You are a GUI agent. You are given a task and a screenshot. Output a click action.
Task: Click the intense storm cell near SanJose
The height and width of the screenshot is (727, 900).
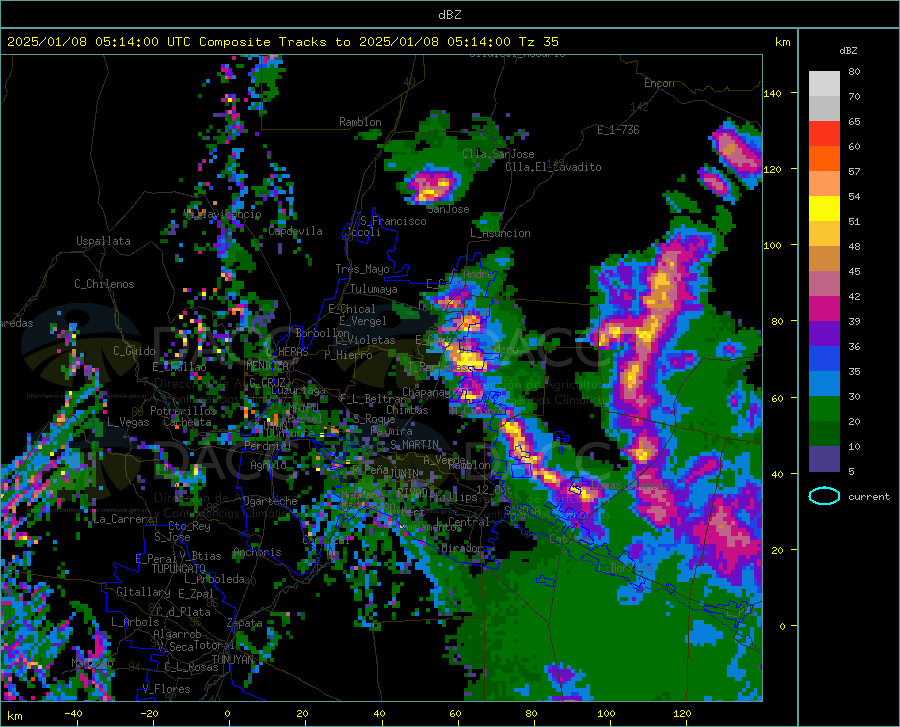pyautogui.click(x=432, y=185)
